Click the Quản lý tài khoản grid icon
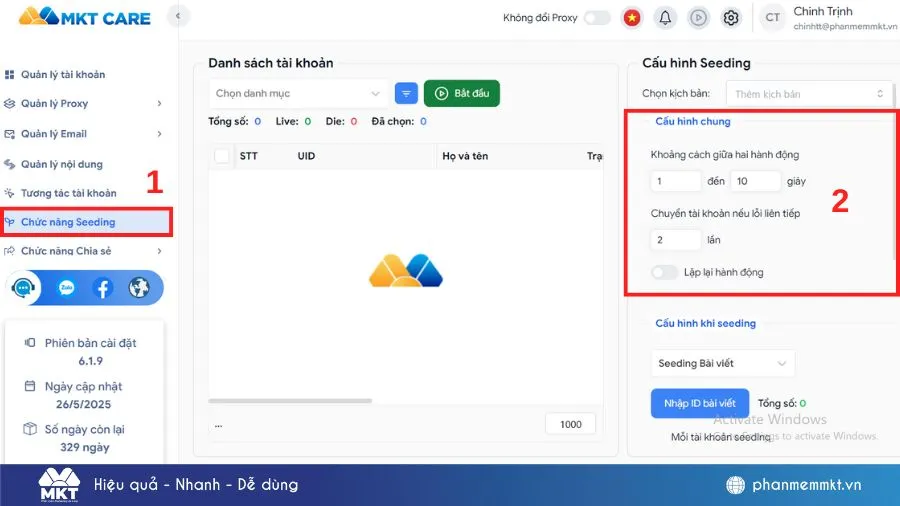The image size is (900, 506). click(x=9, y=75)
